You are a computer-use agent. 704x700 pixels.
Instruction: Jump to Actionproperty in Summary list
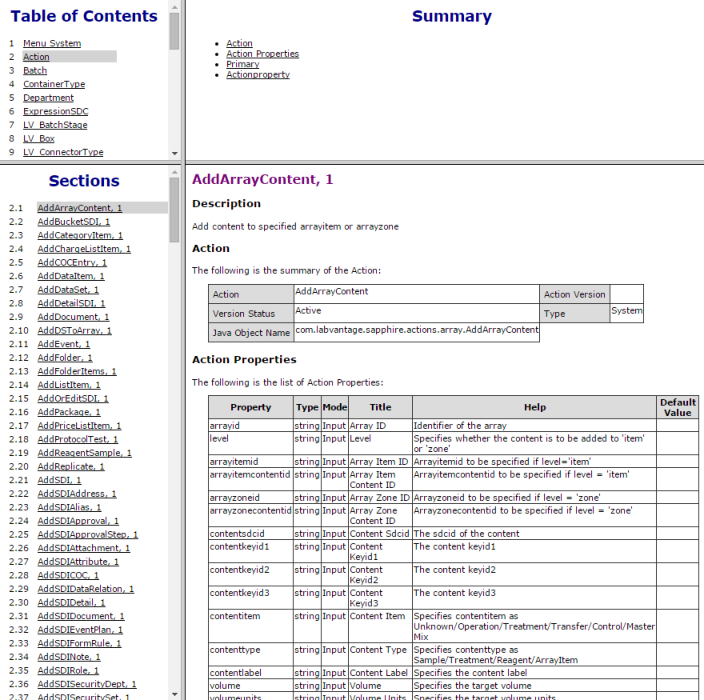point(258,75)
